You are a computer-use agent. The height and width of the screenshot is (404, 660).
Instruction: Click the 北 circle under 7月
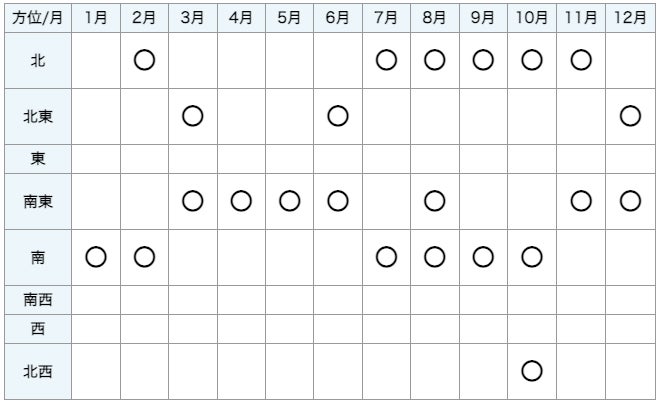(387, 61)
